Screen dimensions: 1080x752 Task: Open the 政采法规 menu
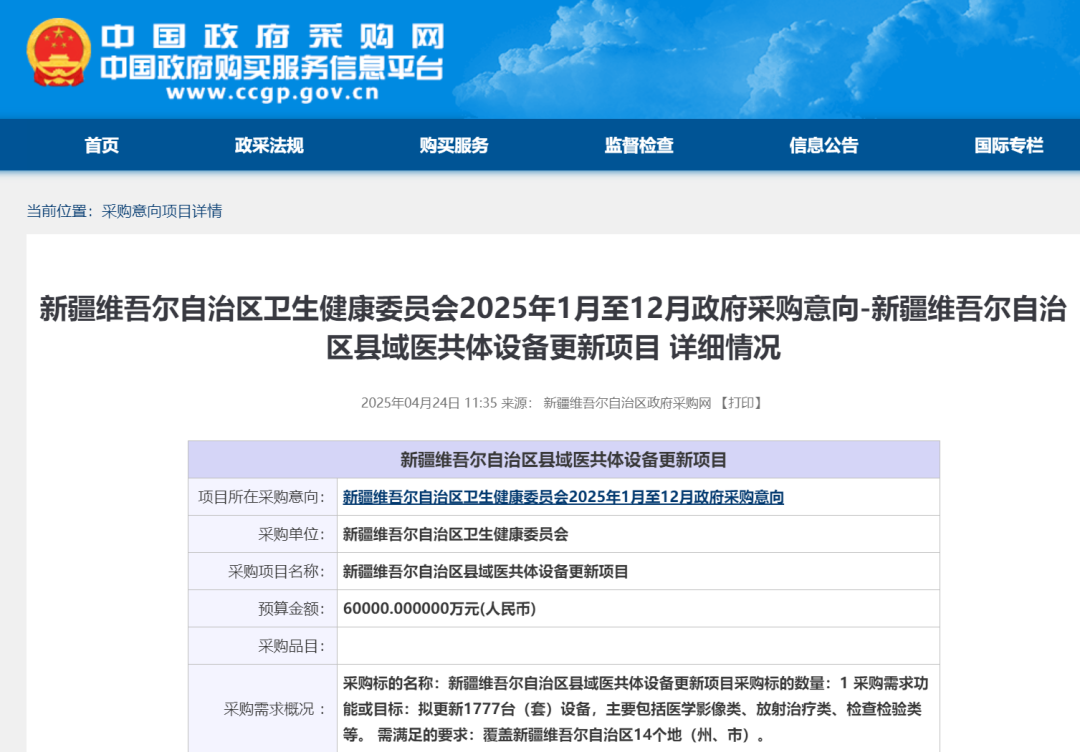tap(268, 145)
